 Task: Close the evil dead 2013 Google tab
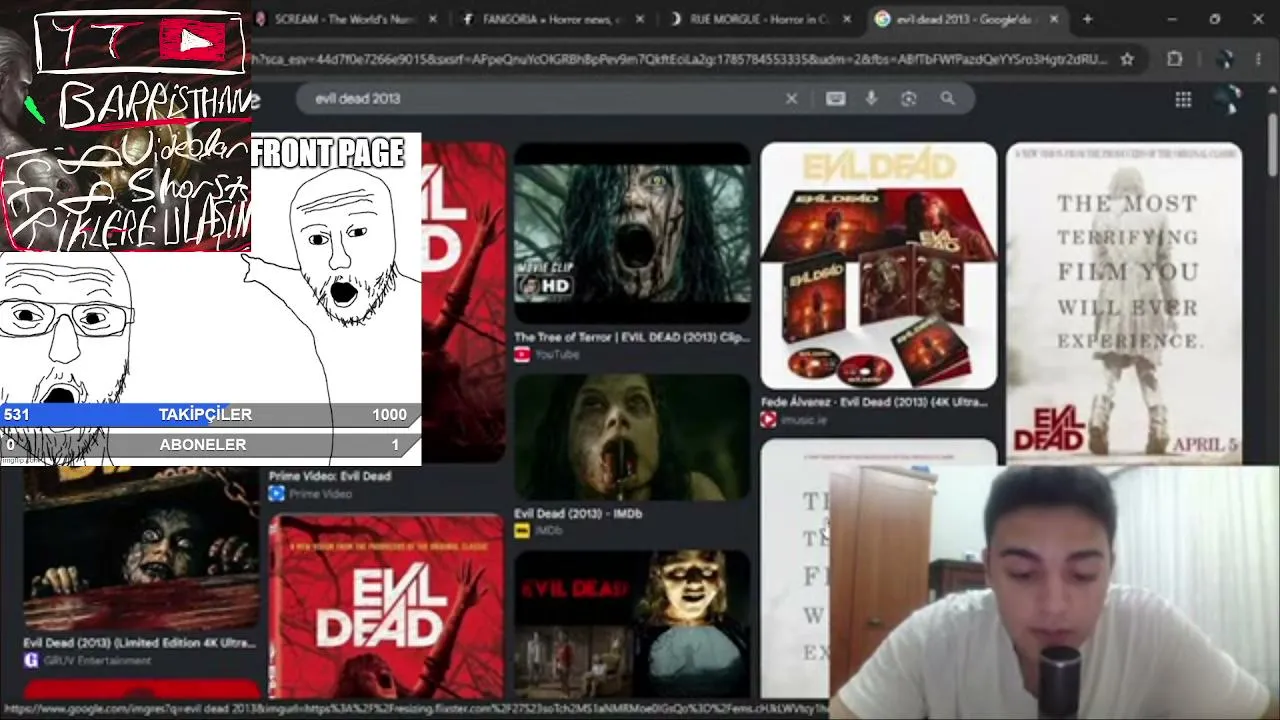1054,19
